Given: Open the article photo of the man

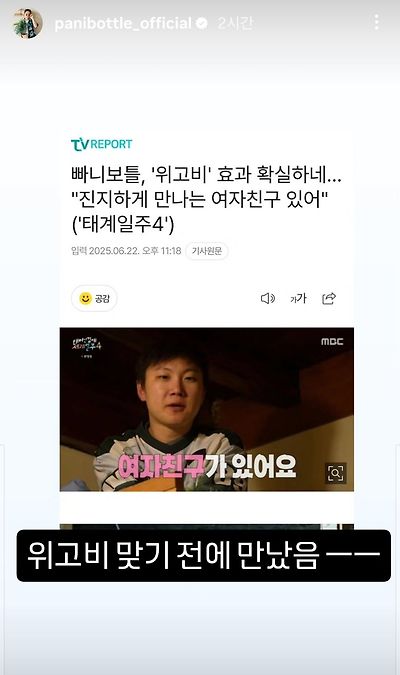Looking at the screenshot, I should pos(207,409).
